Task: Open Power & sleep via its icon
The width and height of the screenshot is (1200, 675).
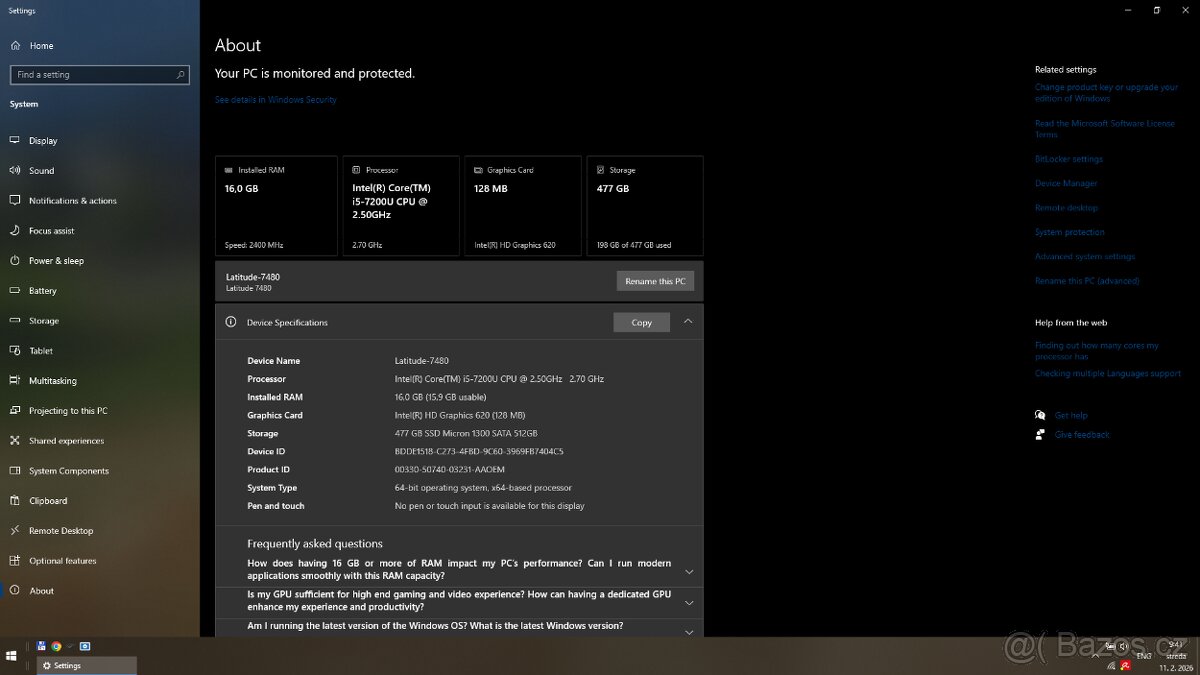Action: [15, 260]
